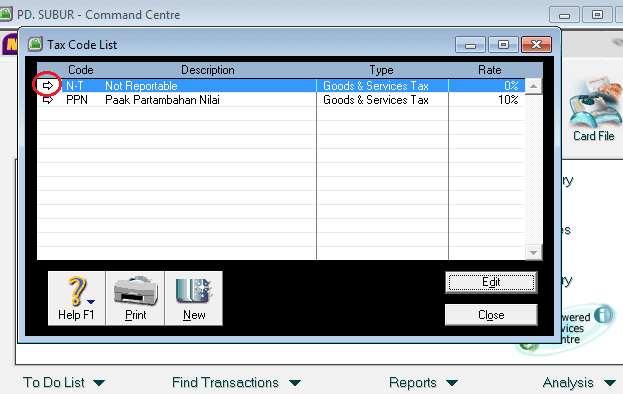The height and width of the screenshot is (394, 623).
Task: Click PD. SUBUR Command Centre app icon
Action: tap(6, 14)
